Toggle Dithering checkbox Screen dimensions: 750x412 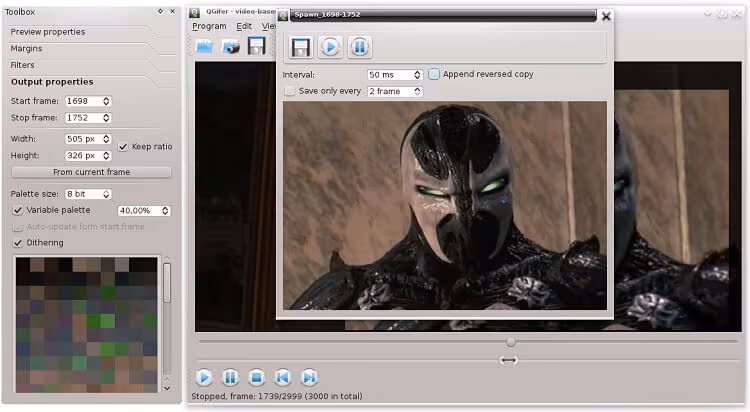pos(18,243)
